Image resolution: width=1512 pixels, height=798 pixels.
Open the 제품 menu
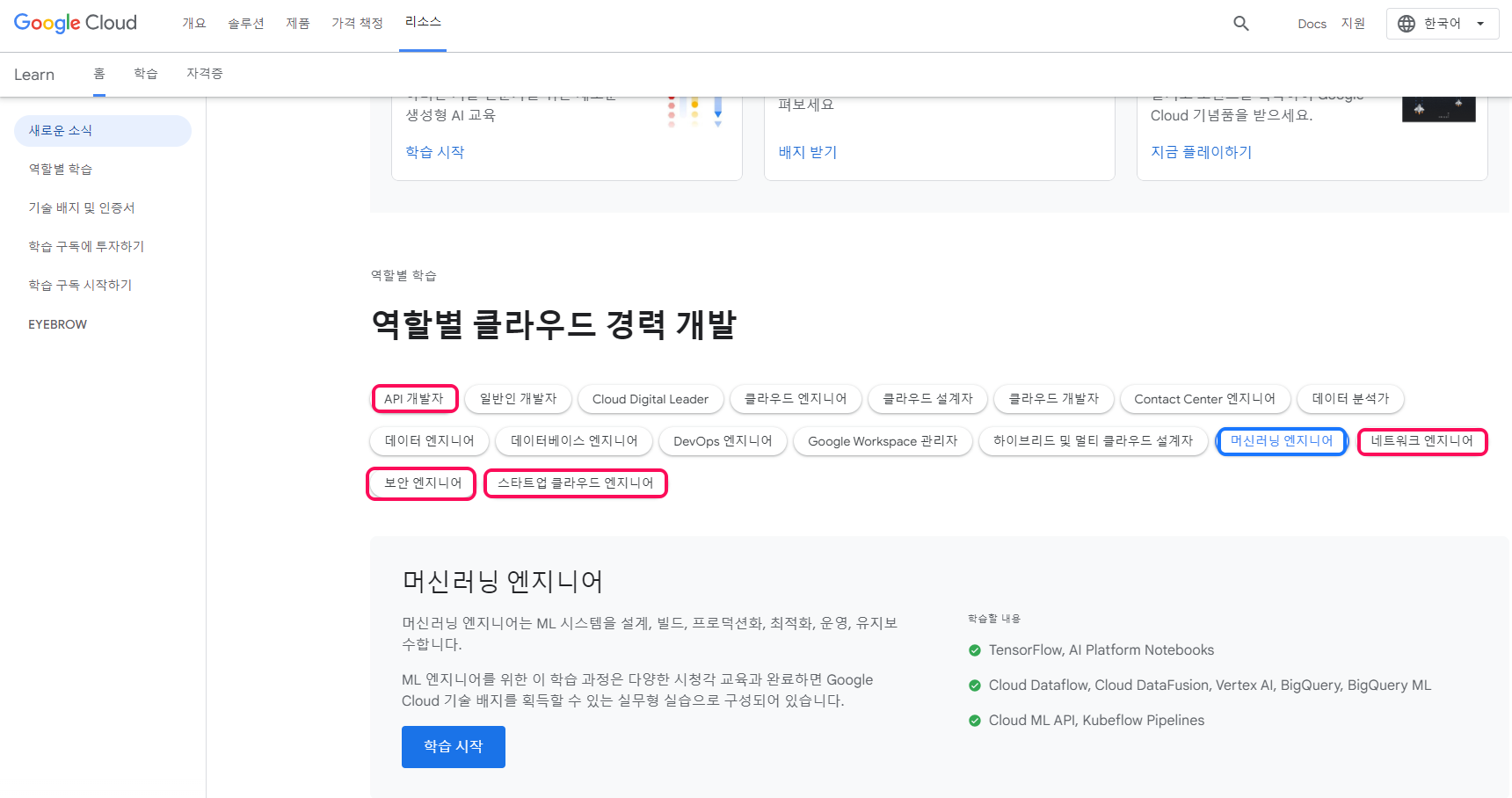(298, 24)
